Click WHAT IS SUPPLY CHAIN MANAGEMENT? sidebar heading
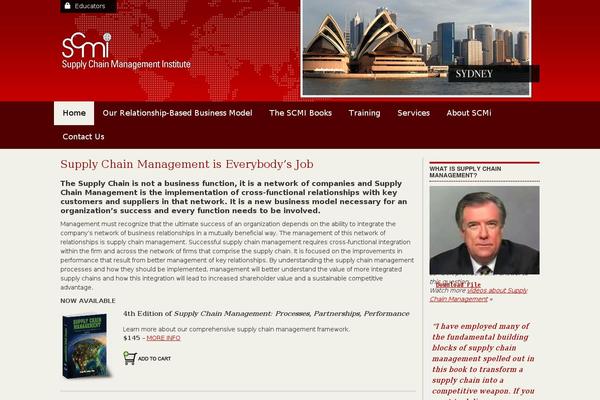Screen dimensions: 600x400 point(465,172)
